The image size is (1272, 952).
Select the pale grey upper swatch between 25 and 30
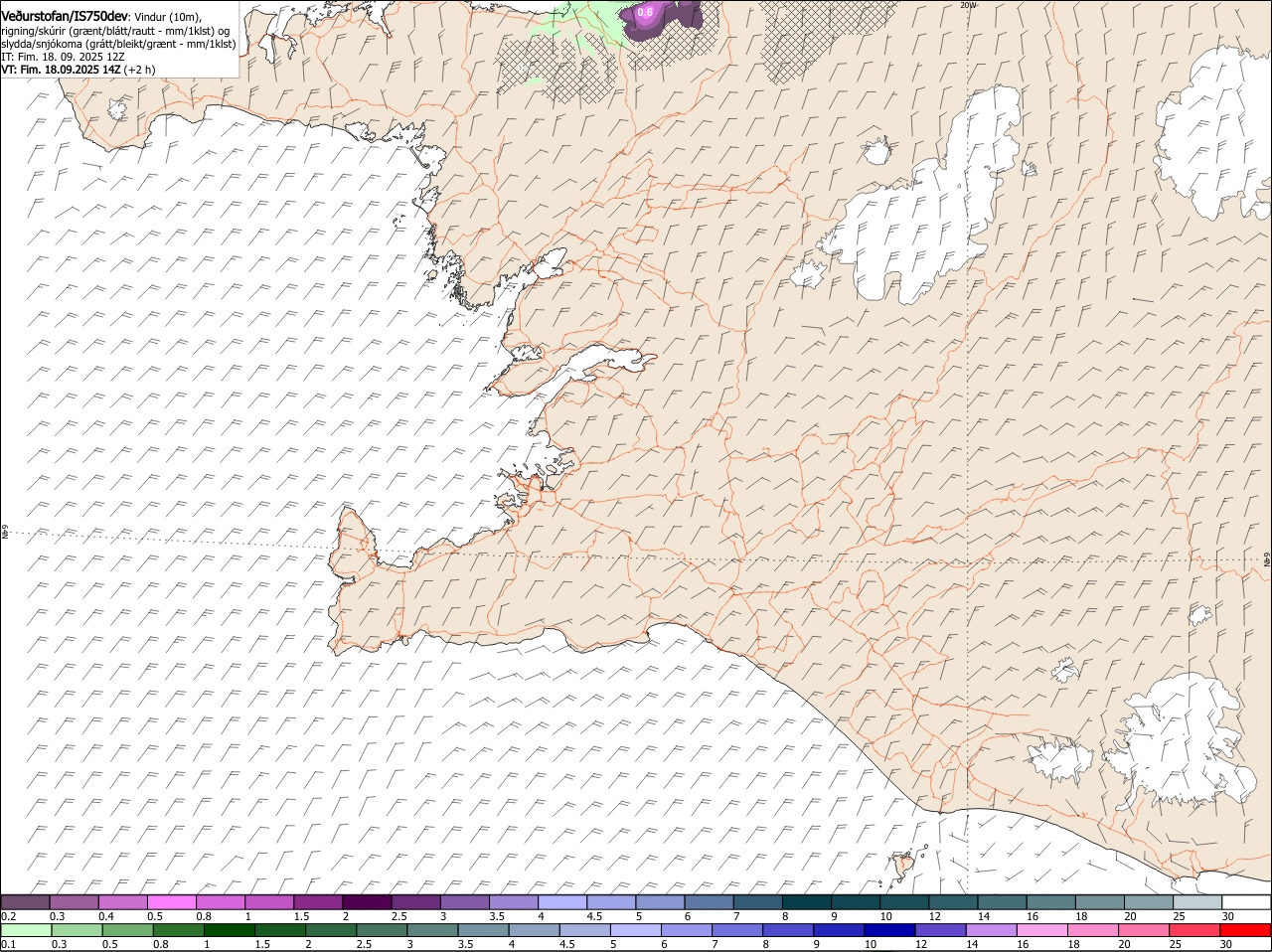click(x=1197, y=902)
